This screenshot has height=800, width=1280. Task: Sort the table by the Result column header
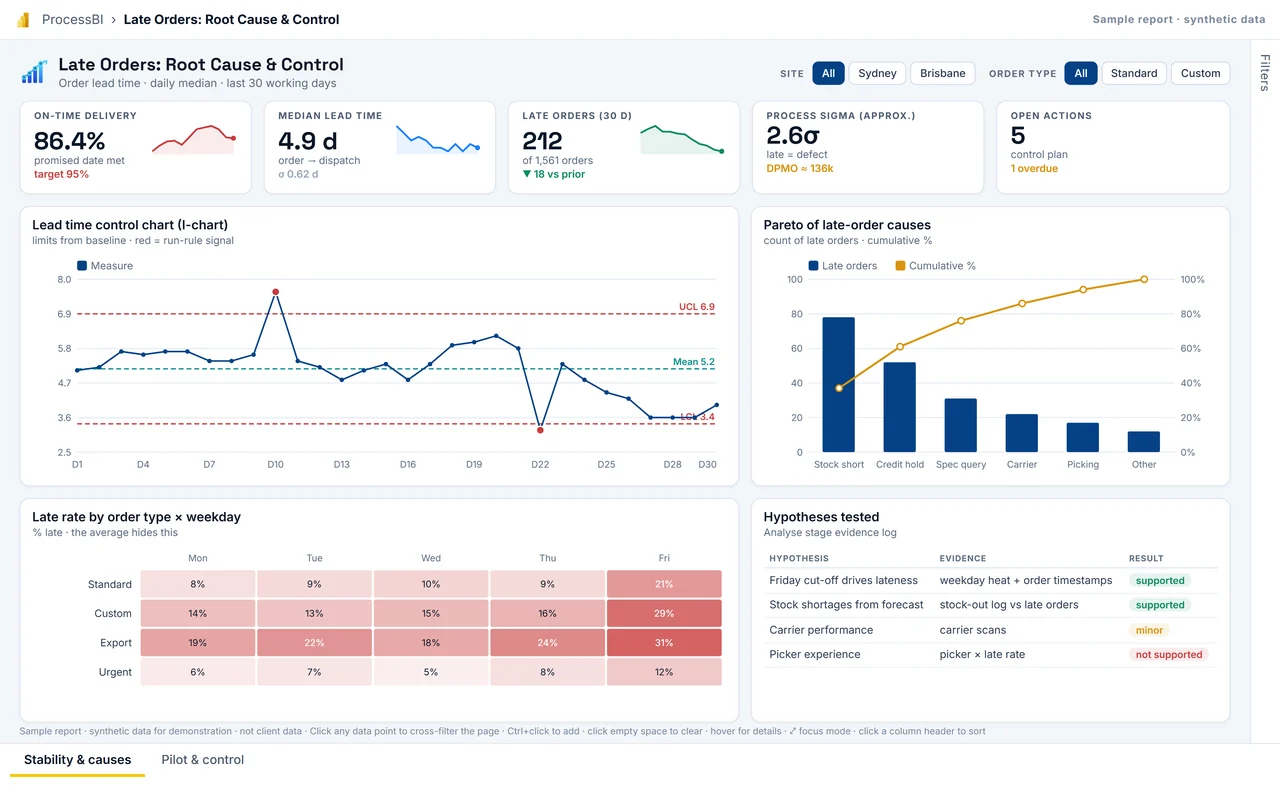1146,559
